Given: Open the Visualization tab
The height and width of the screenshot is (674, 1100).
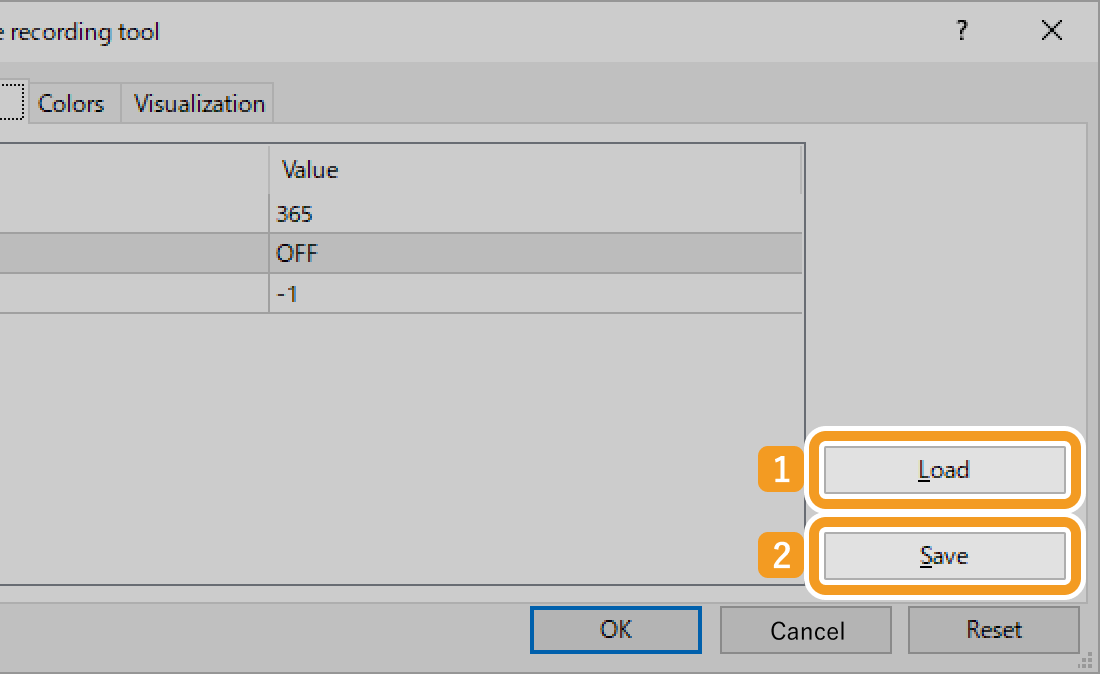Looking at the screenshot, I should tap(199, 103).
